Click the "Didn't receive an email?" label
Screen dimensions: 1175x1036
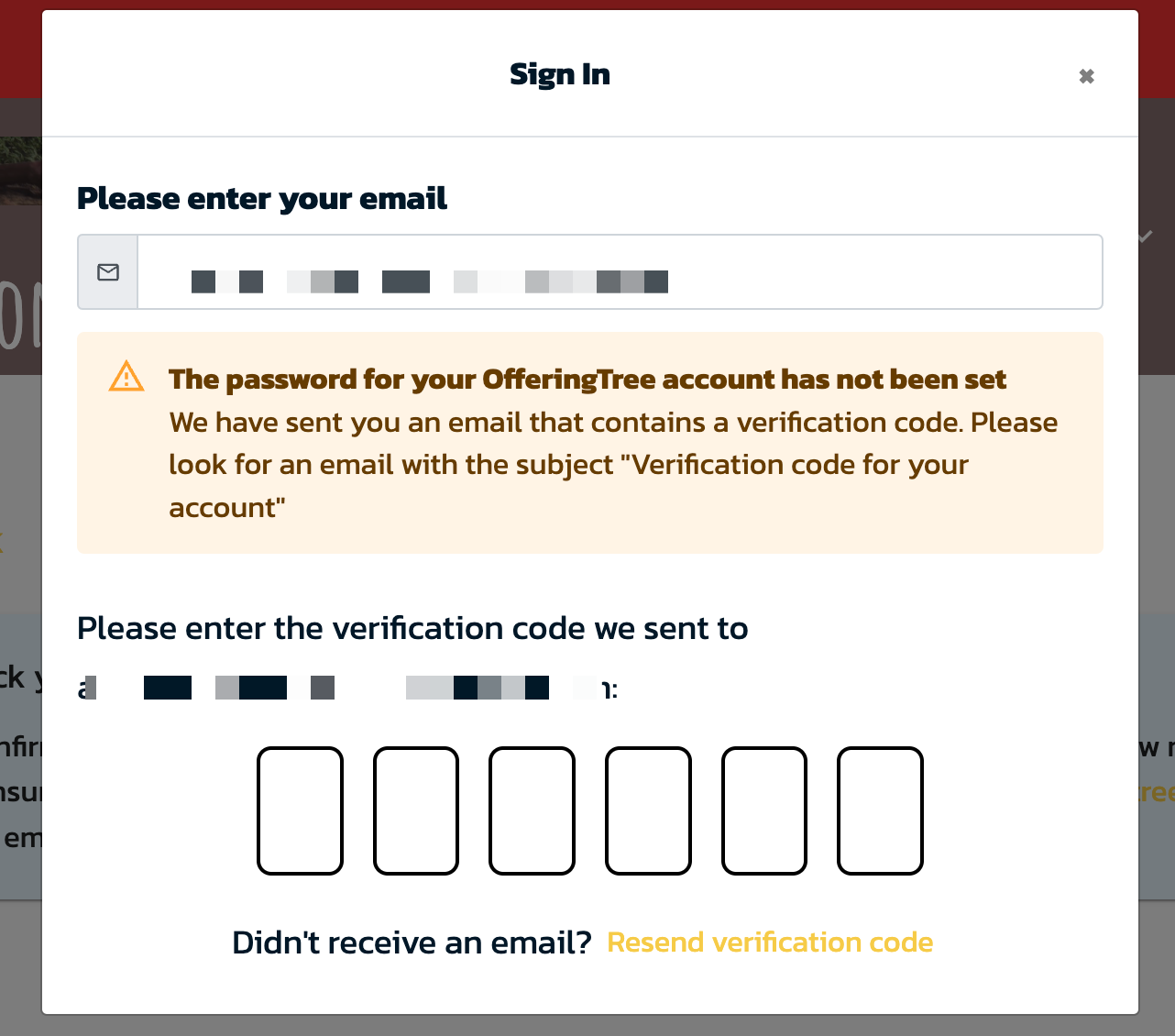pos(412,942)
